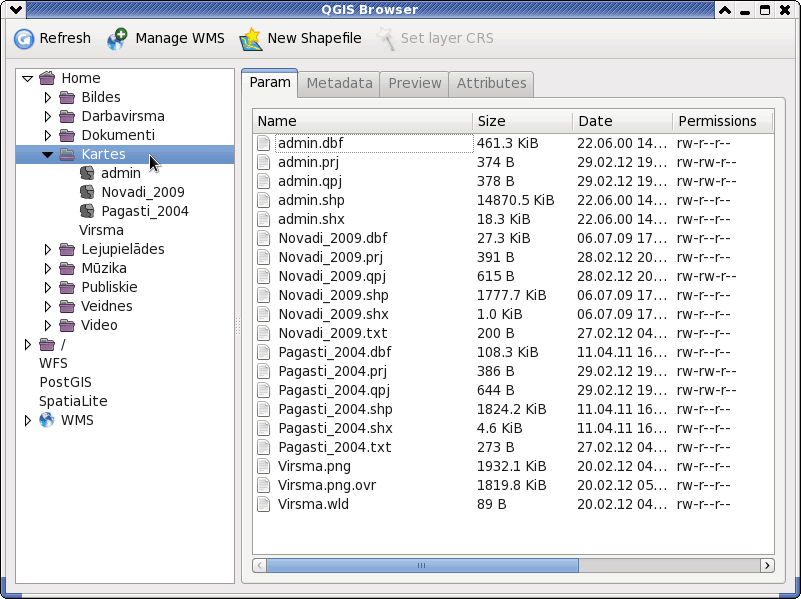The height and width of the screenshot is (599, 801).
Task: Select the Home folder icon
Action: 47,78
